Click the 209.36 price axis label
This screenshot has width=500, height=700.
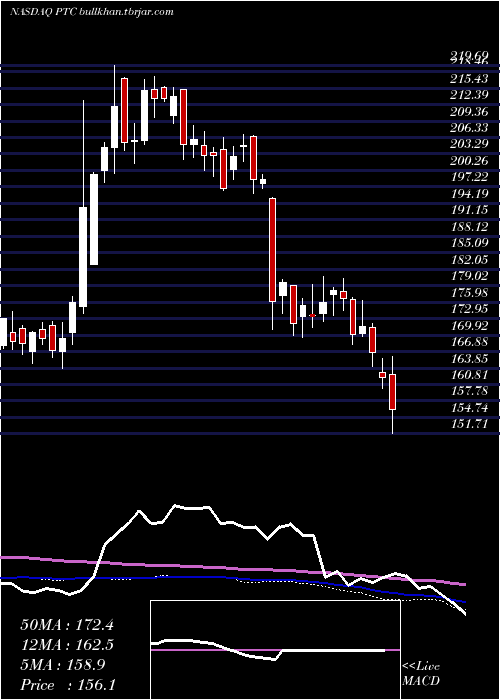[469, 112]
